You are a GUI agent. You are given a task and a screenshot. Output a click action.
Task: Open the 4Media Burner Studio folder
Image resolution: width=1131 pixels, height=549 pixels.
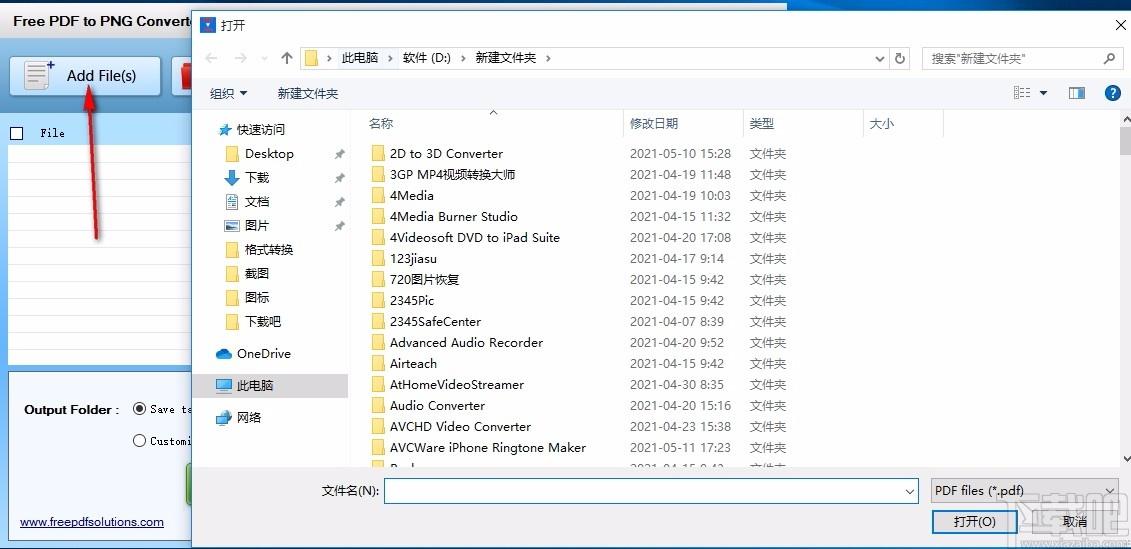[453, 217]
